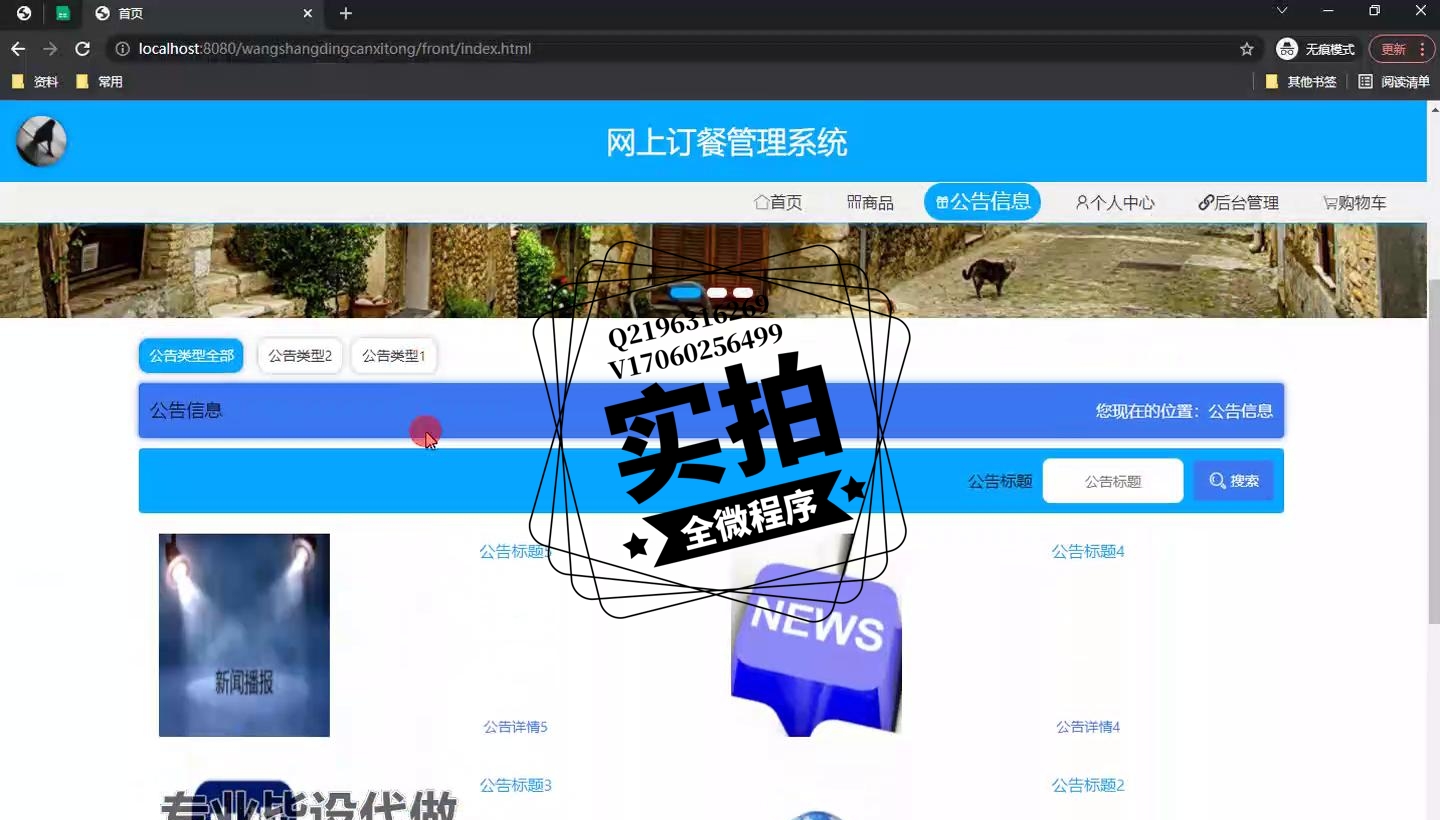Click the 搜索 search button
The height and width of the screenshot is (820, 1440).
point(1233,481)
